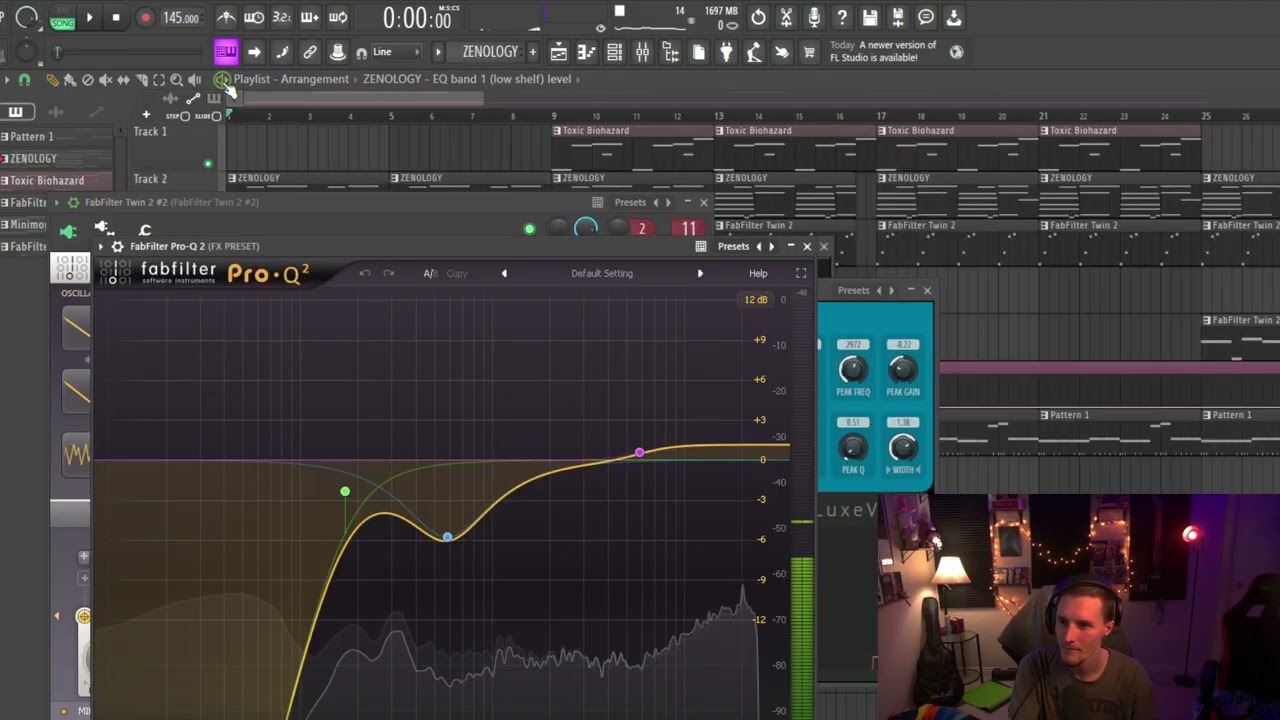Click the Pro-Q 2 gear settings icon
The image size is (1280, 720).
tap(117, 246)
